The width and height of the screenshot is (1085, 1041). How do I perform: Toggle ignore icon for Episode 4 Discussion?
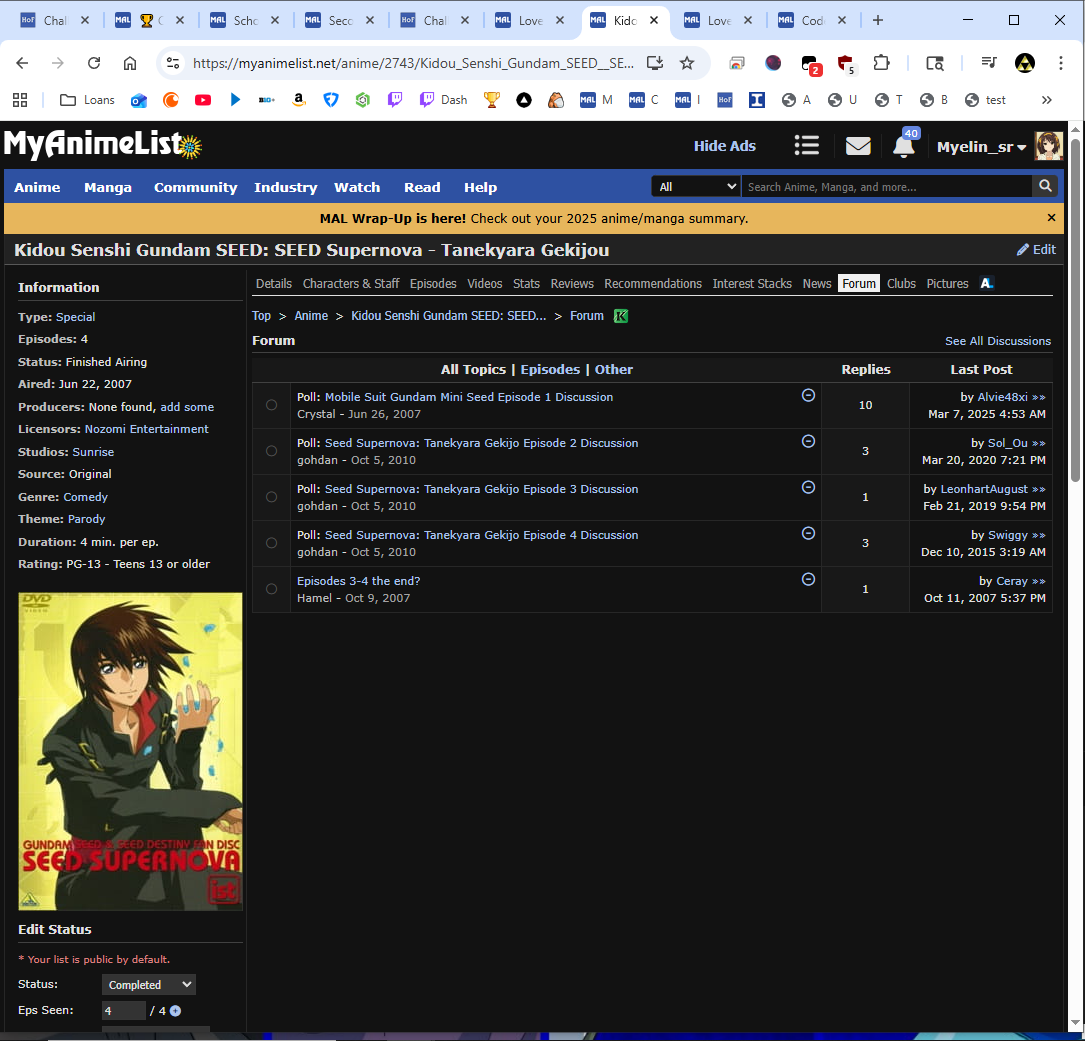pos(808,534)
